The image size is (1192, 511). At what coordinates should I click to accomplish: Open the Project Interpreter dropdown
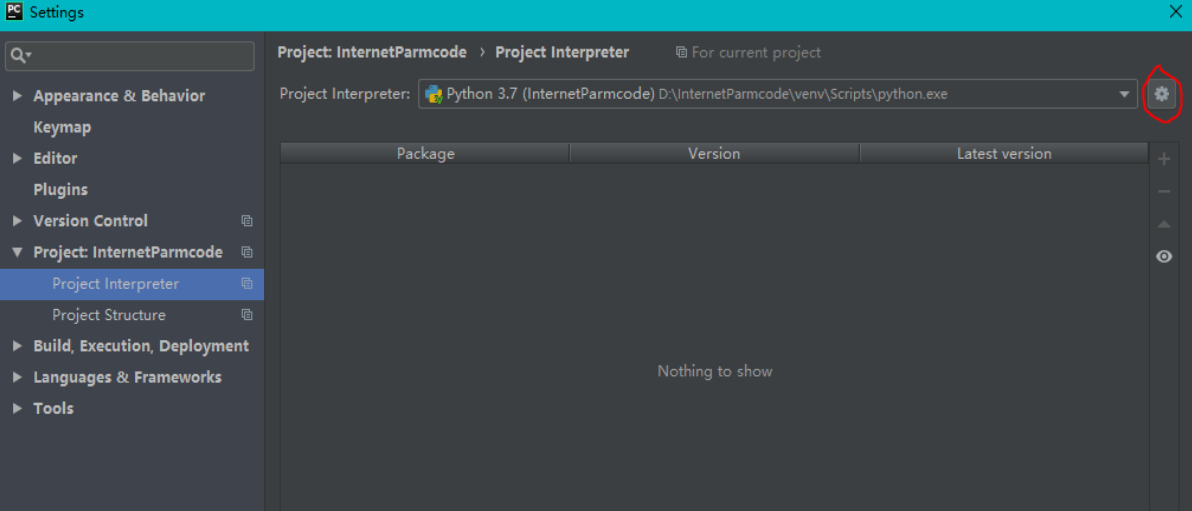[x=1124, y=95]
